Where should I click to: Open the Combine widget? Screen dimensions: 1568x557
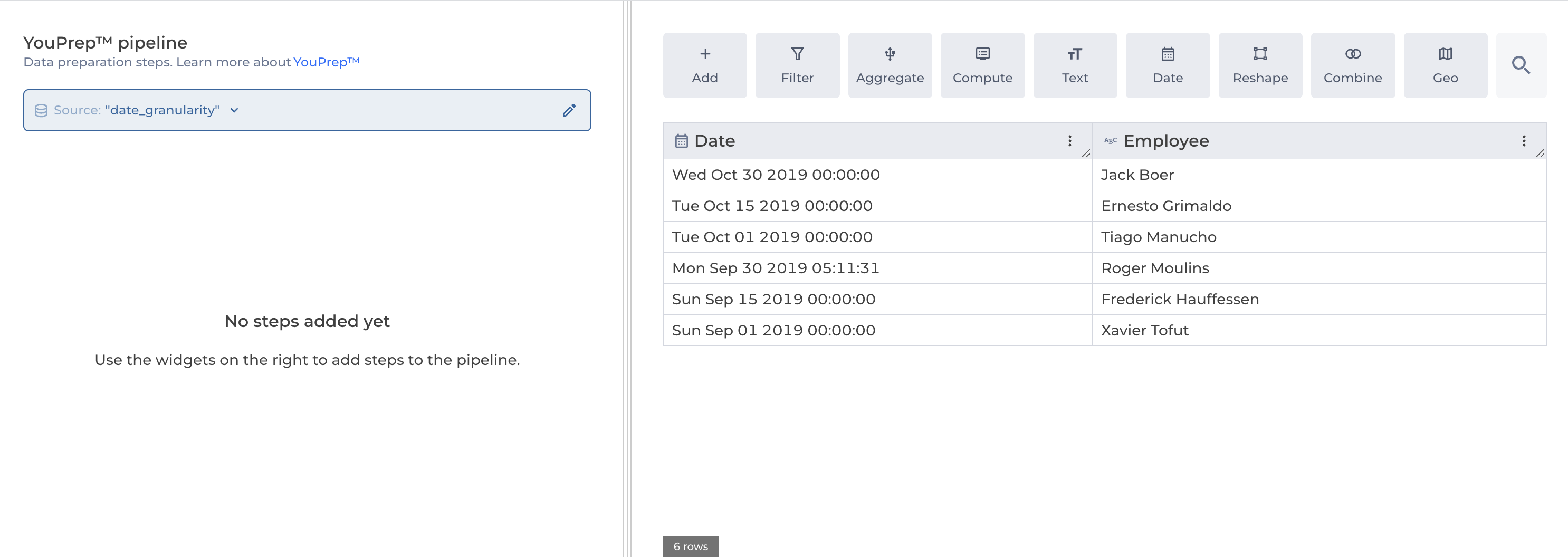click(1352, 65)
